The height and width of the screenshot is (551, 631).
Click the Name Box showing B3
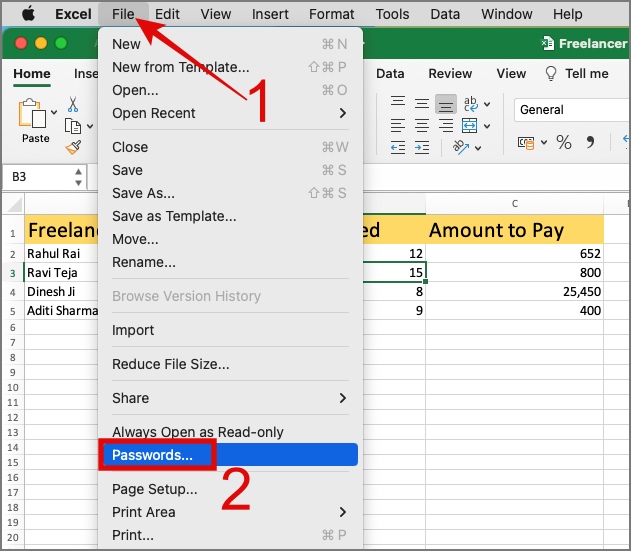coord(38,177)
